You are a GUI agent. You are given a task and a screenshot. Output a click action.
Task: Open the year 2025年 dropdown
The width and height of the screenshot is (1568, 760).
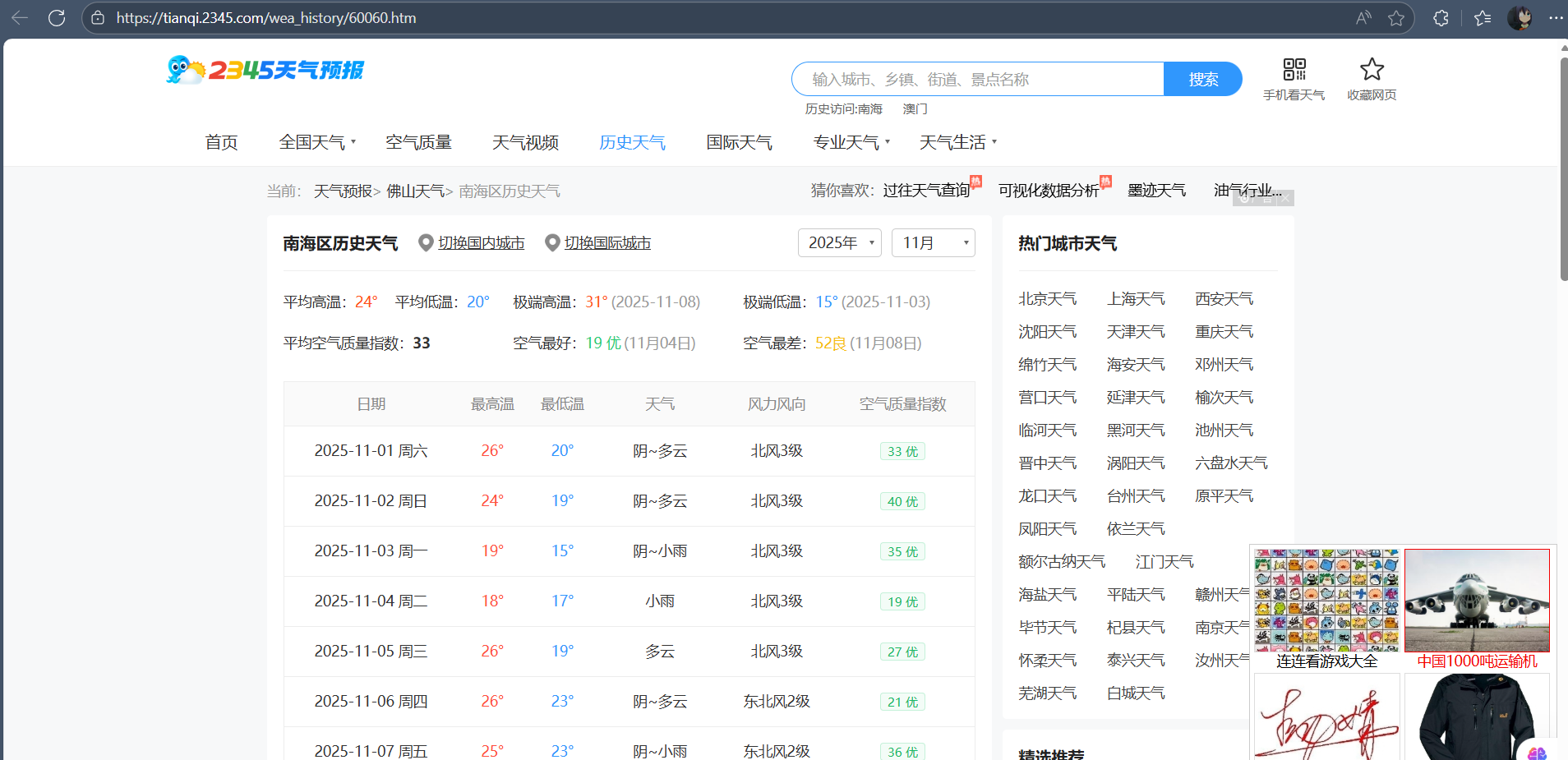(840, 242)
